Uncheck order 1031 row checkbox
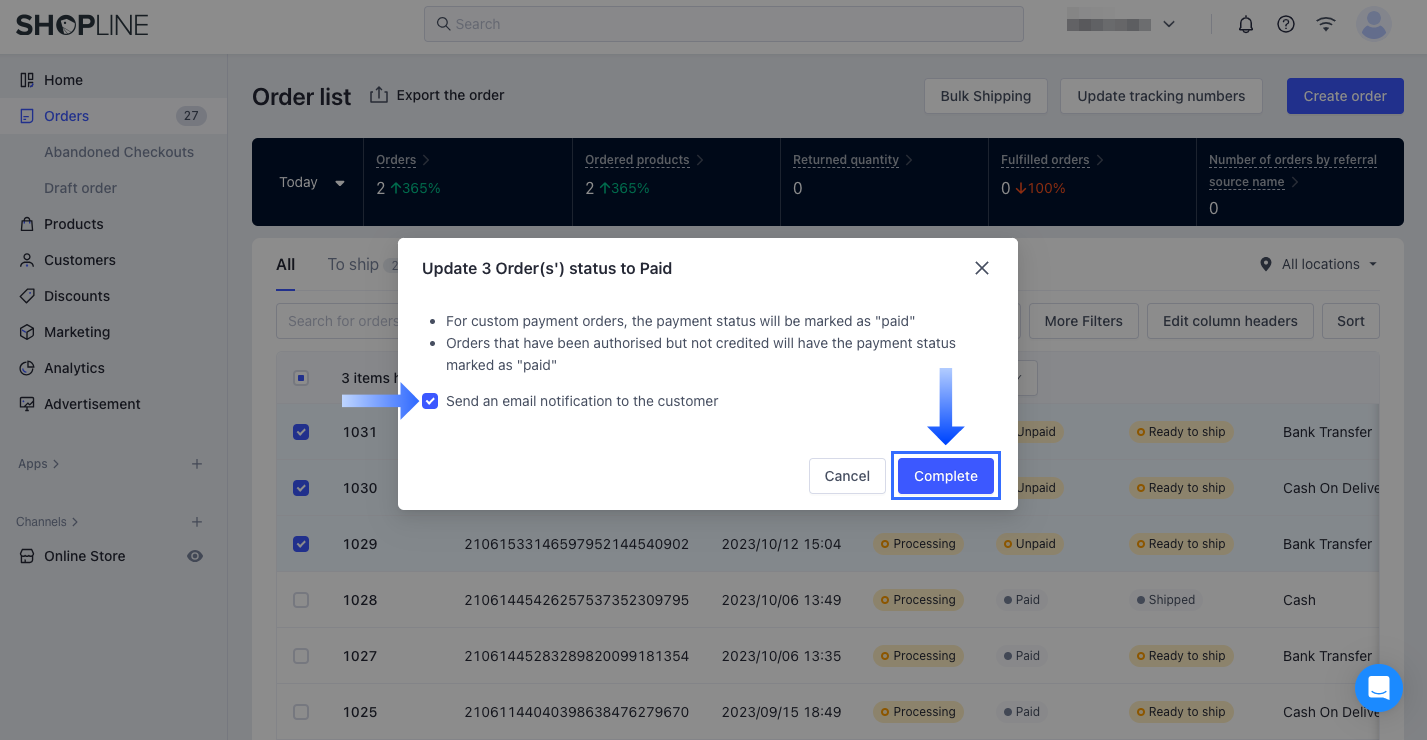 [x=301, y=432]
